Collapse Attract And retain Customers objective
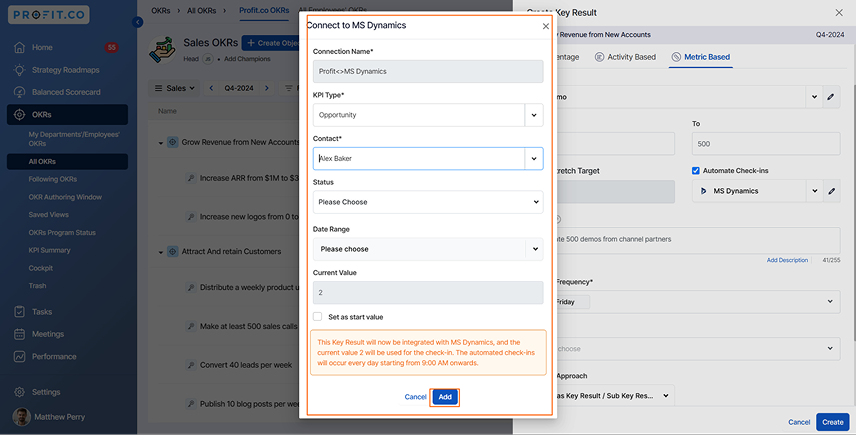Image resolution: width=856 pixels, height=435 pixels. pos(160,252)
